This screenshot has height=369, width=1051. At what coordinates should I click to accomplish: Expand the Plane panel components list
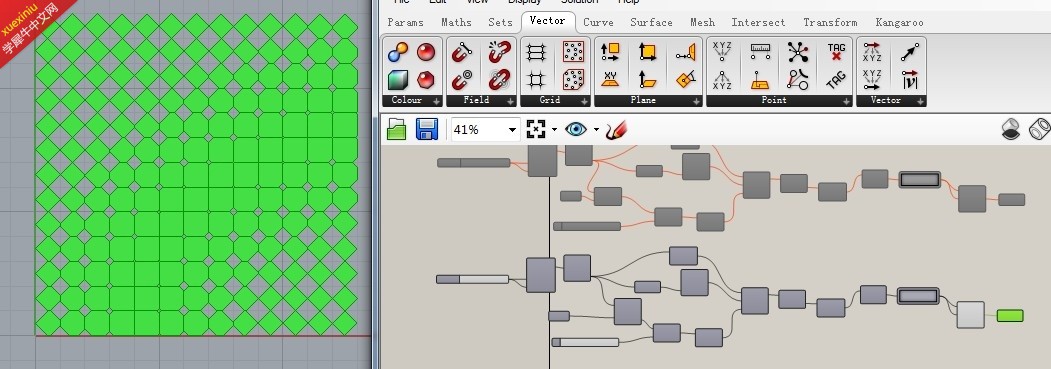697,101
